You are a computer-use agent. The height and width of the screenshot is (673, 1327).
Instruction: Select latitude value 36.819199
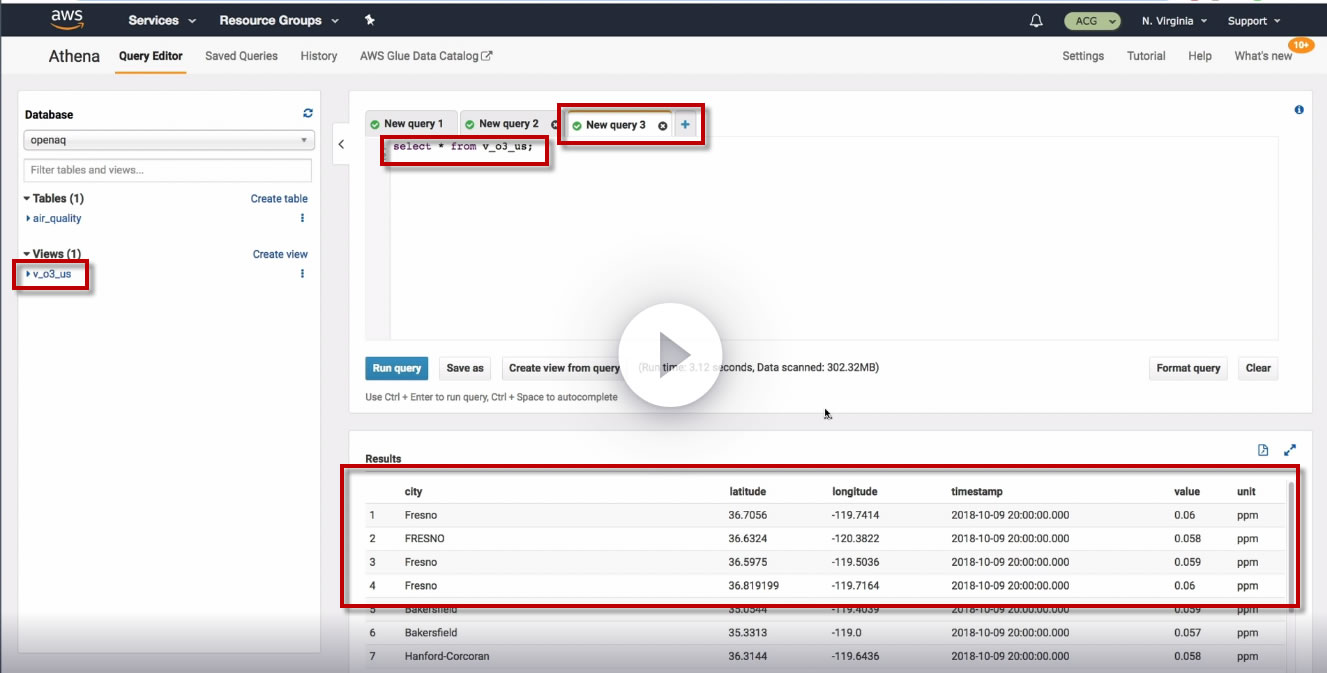(753, 586)
